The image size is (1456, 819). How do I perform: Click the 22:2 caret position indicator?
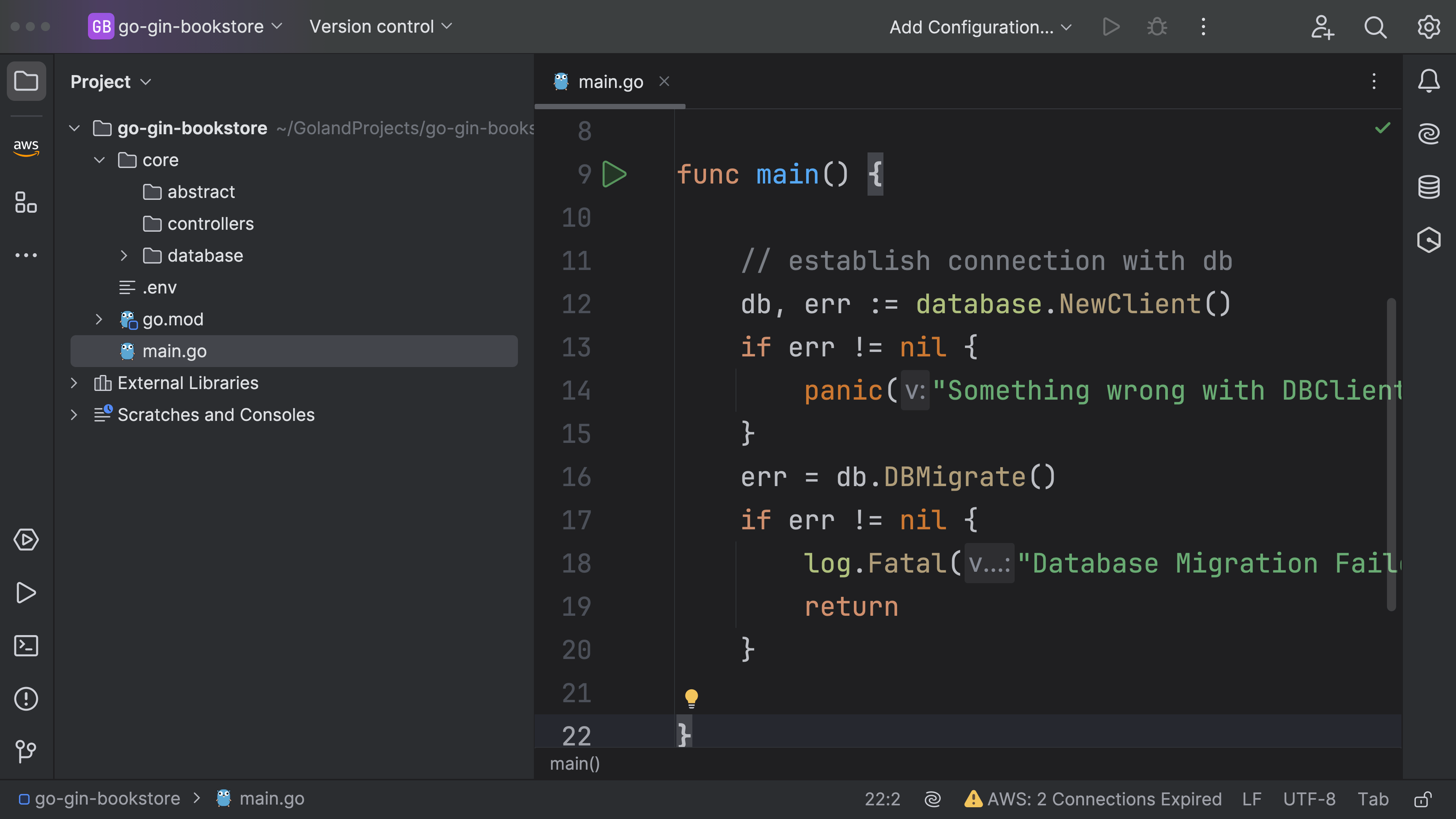882,799
